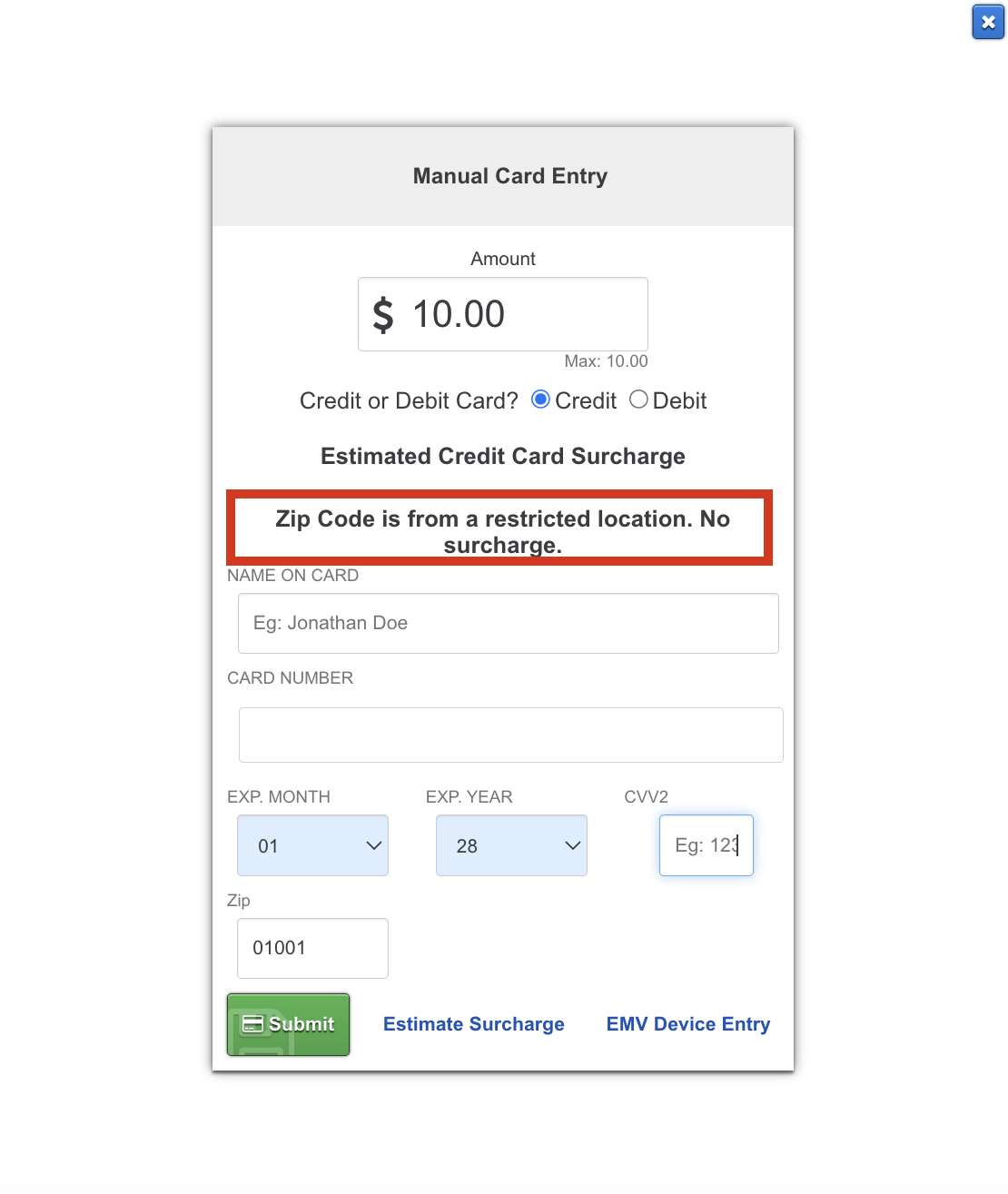Screen dimensions: 1008x1194
Task: Click the EXP. MONTH dropdown chevron arrow
Action: pos(372,845)
